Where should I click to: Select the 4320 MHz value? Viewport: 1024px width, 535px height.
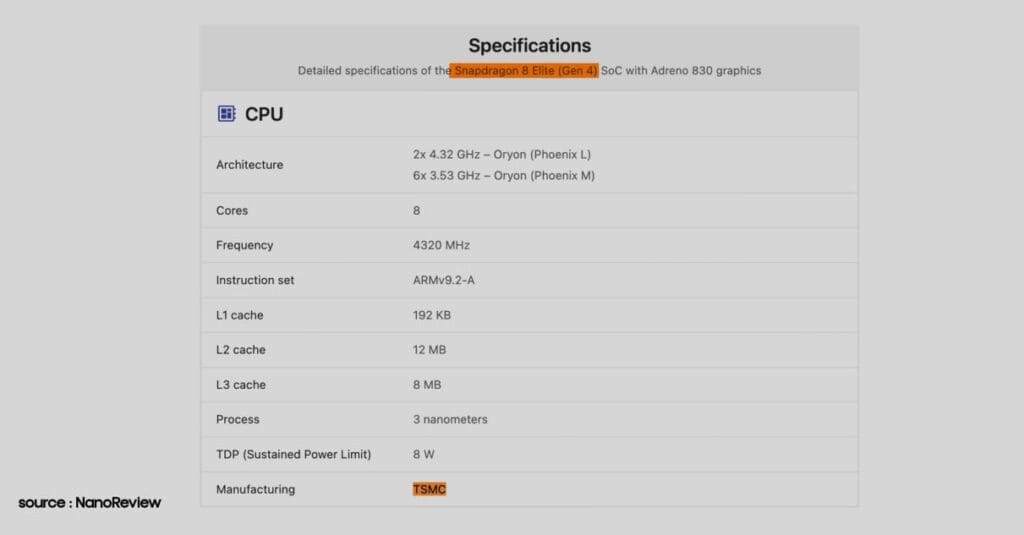pos(441,245)
